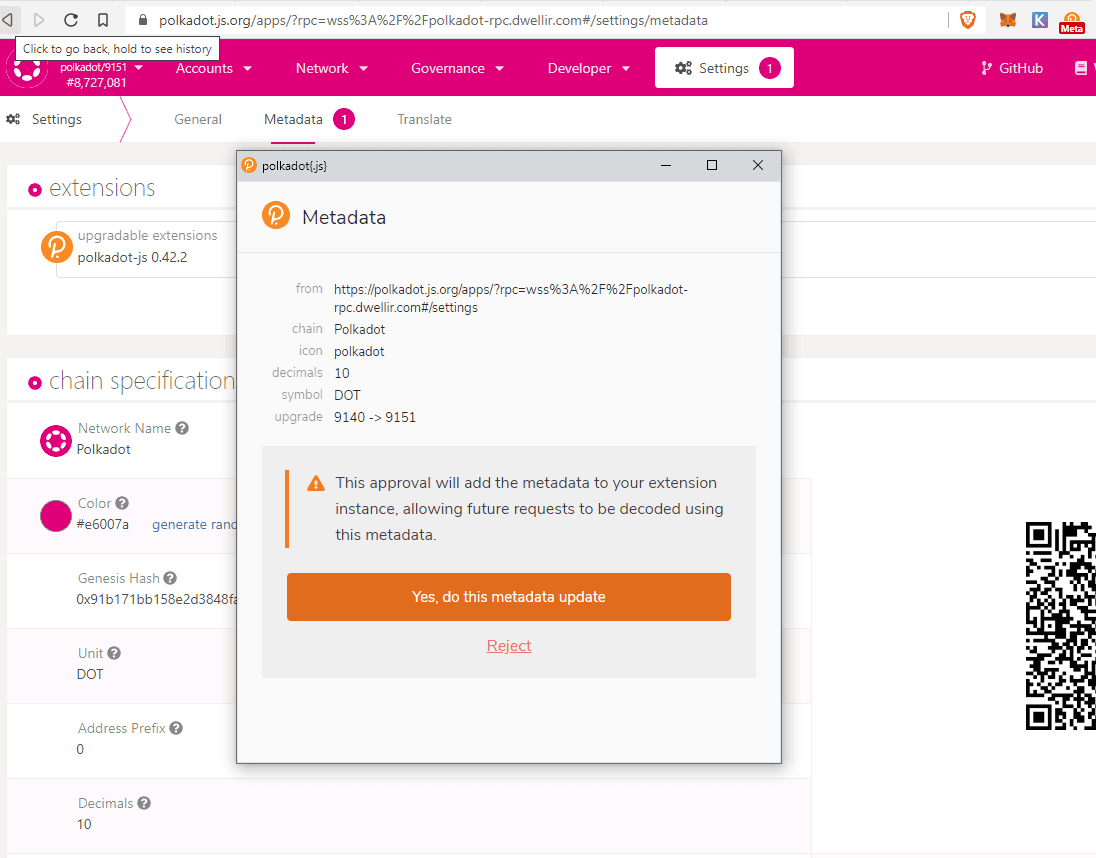1096x858 pixels.
Task: Click the Unit field help icon
Action: (114, 653)
